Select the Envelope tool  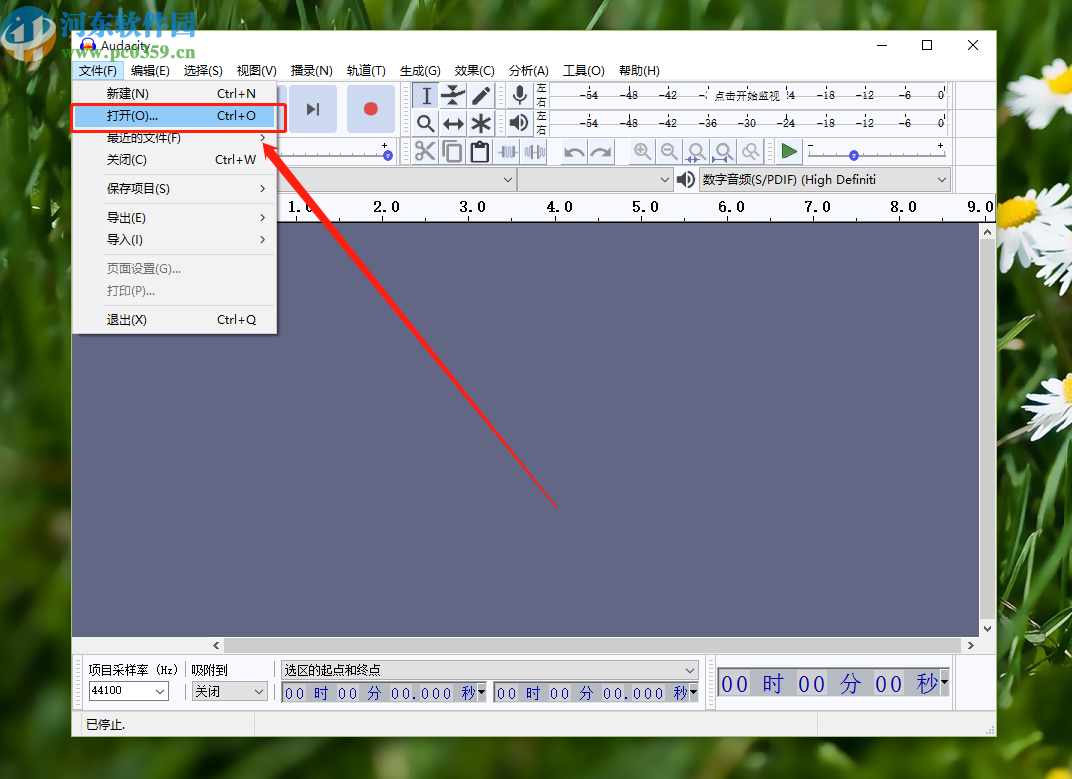point(453,96)
